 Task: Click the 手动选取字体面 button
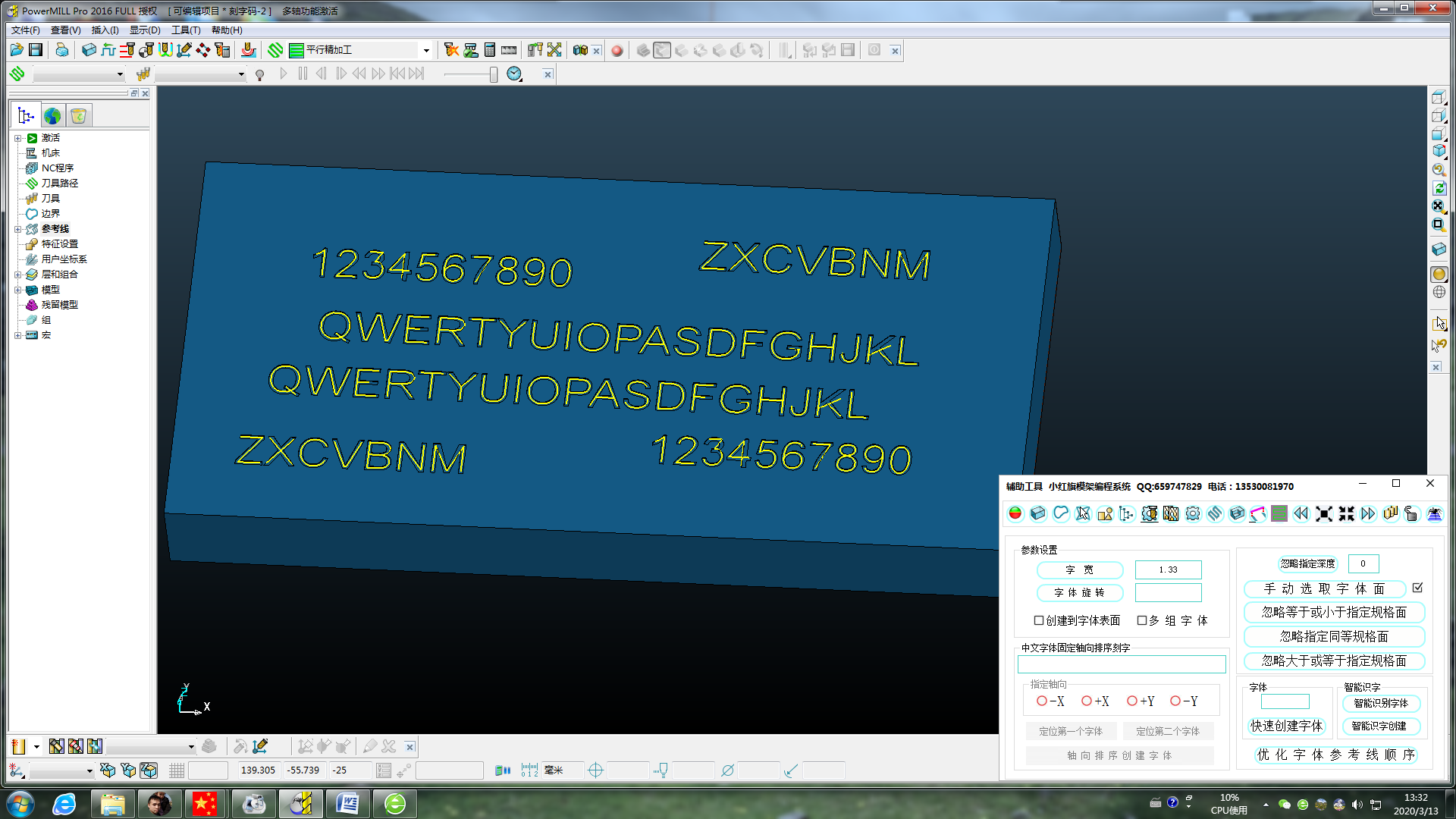[1325, 588]
